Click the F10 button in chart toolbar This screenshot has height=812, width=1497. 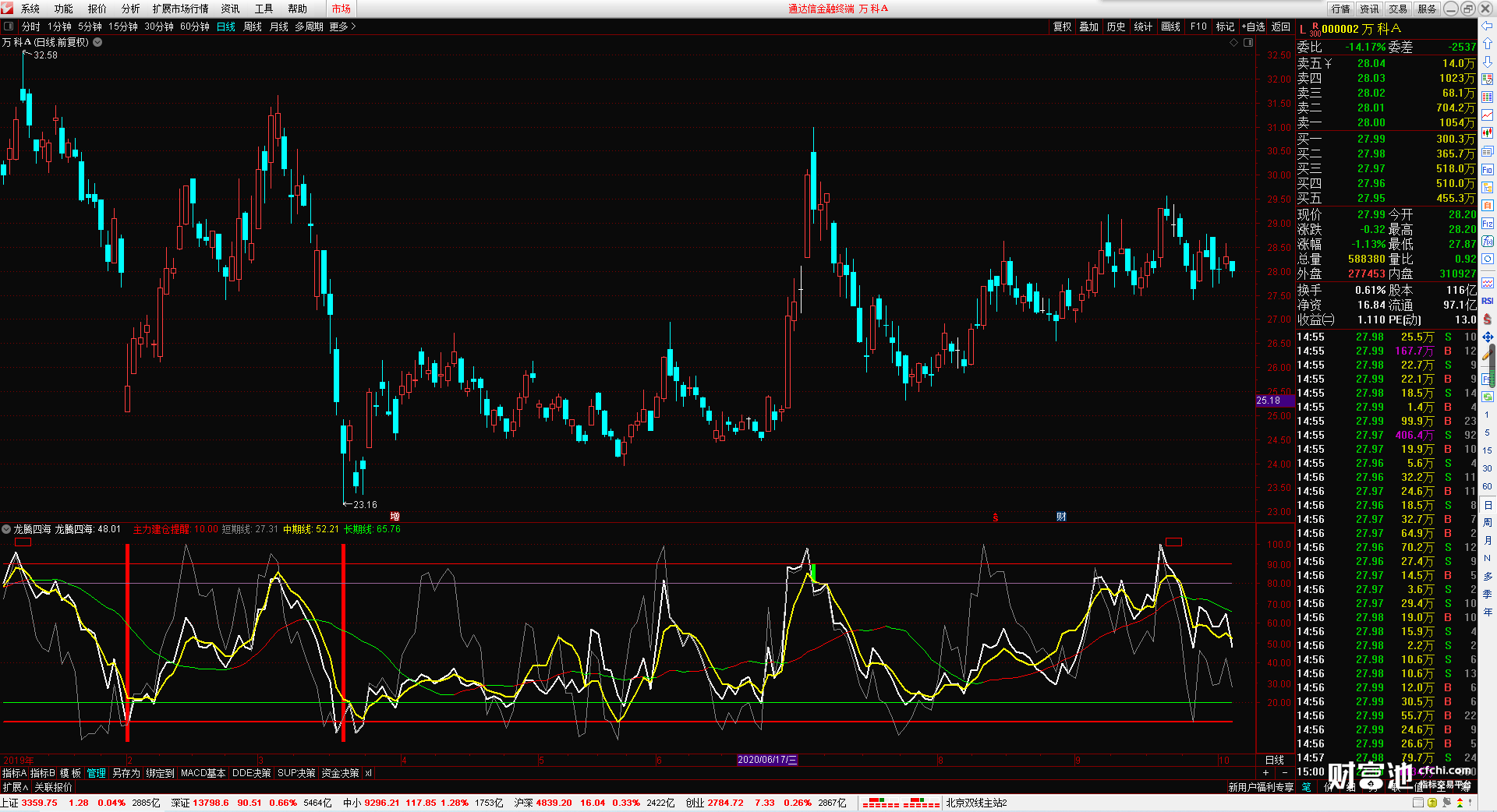point(1198,26)
